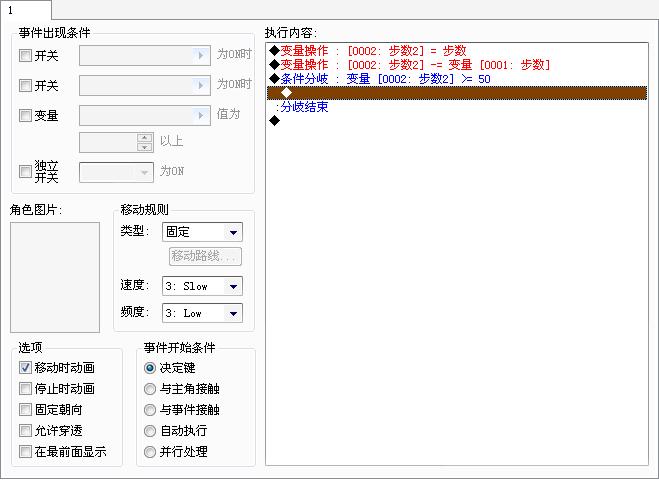
Task: Uncheck the 移动时动画 option
Action: [25, 368]
